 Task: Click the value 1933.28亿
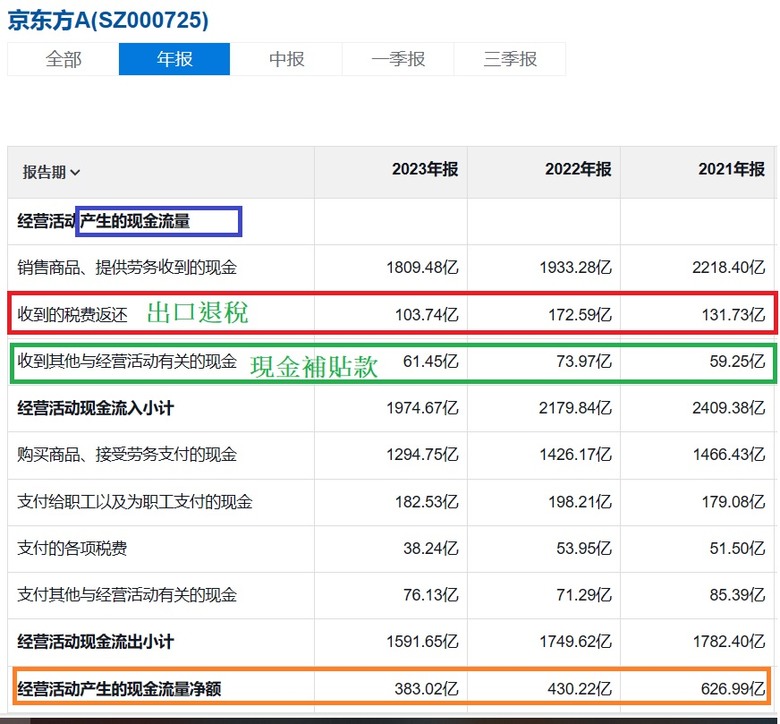coord(576,268)
